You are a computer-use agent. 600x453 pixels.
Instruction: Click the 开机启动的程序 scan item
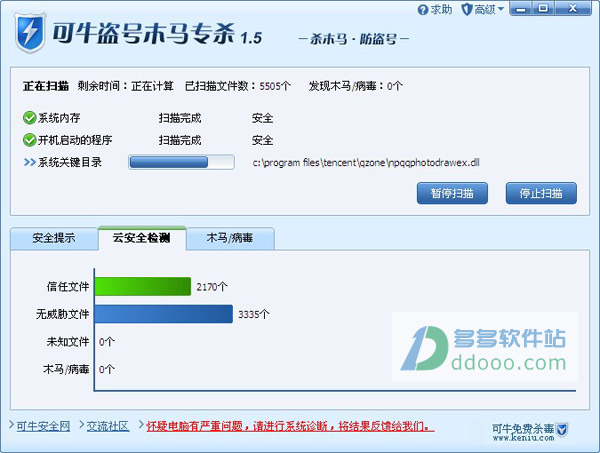point(75,140)
